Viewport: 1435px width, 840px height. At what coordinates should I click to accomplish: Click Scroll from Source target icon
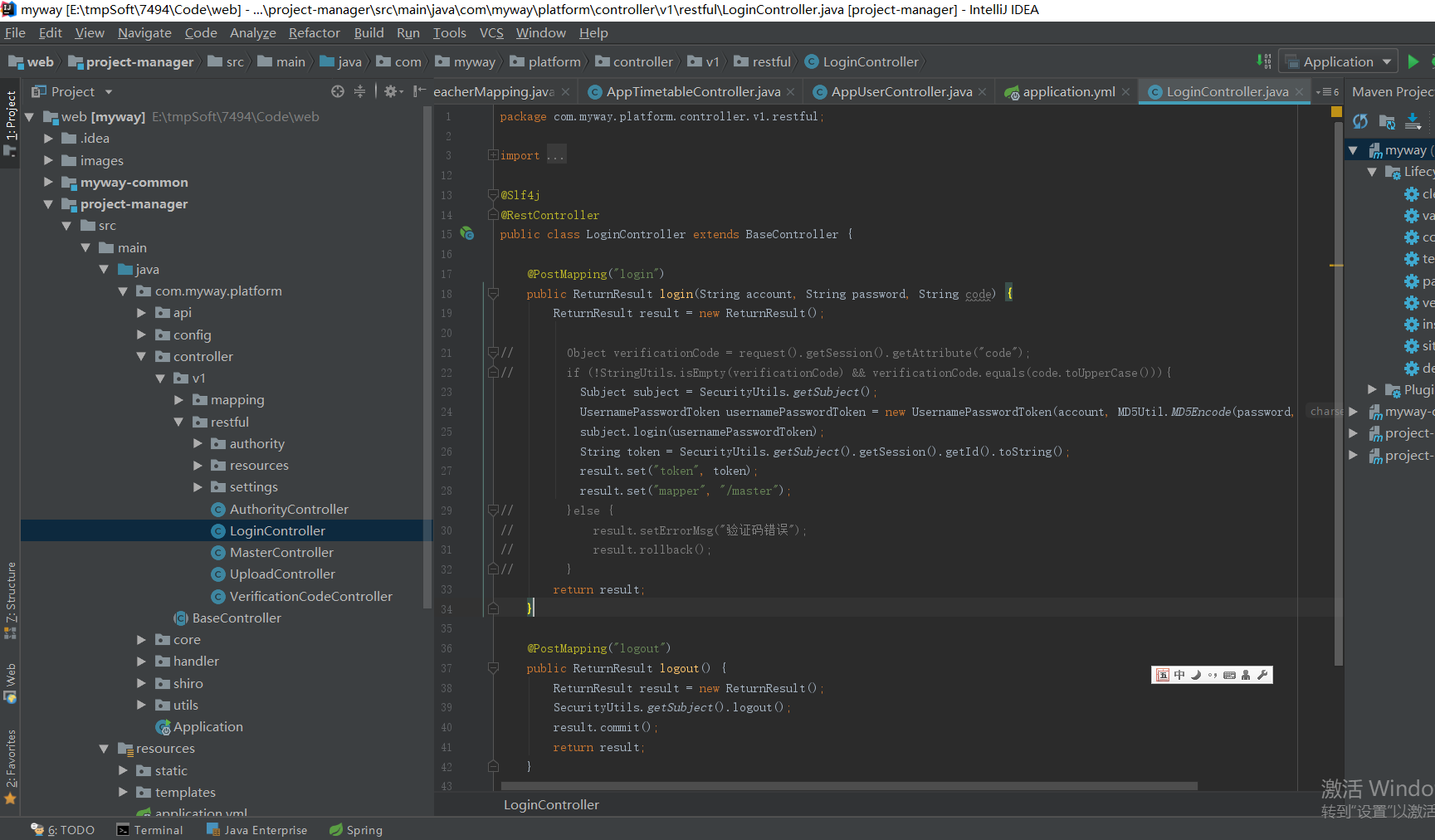coord(338,91)
